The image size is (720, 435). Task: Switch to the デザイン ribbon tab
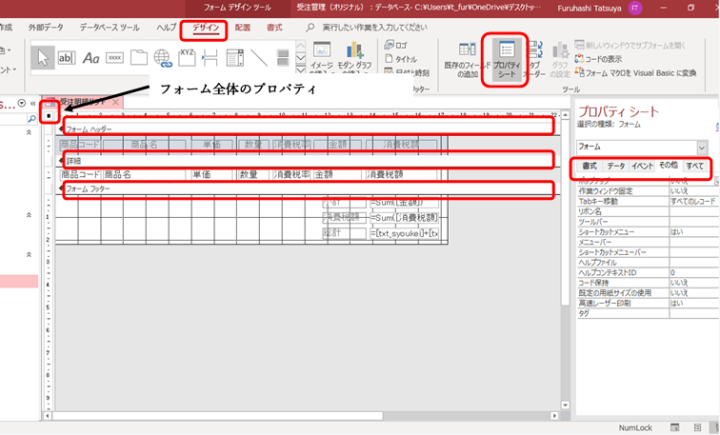[x=207, y=27]
